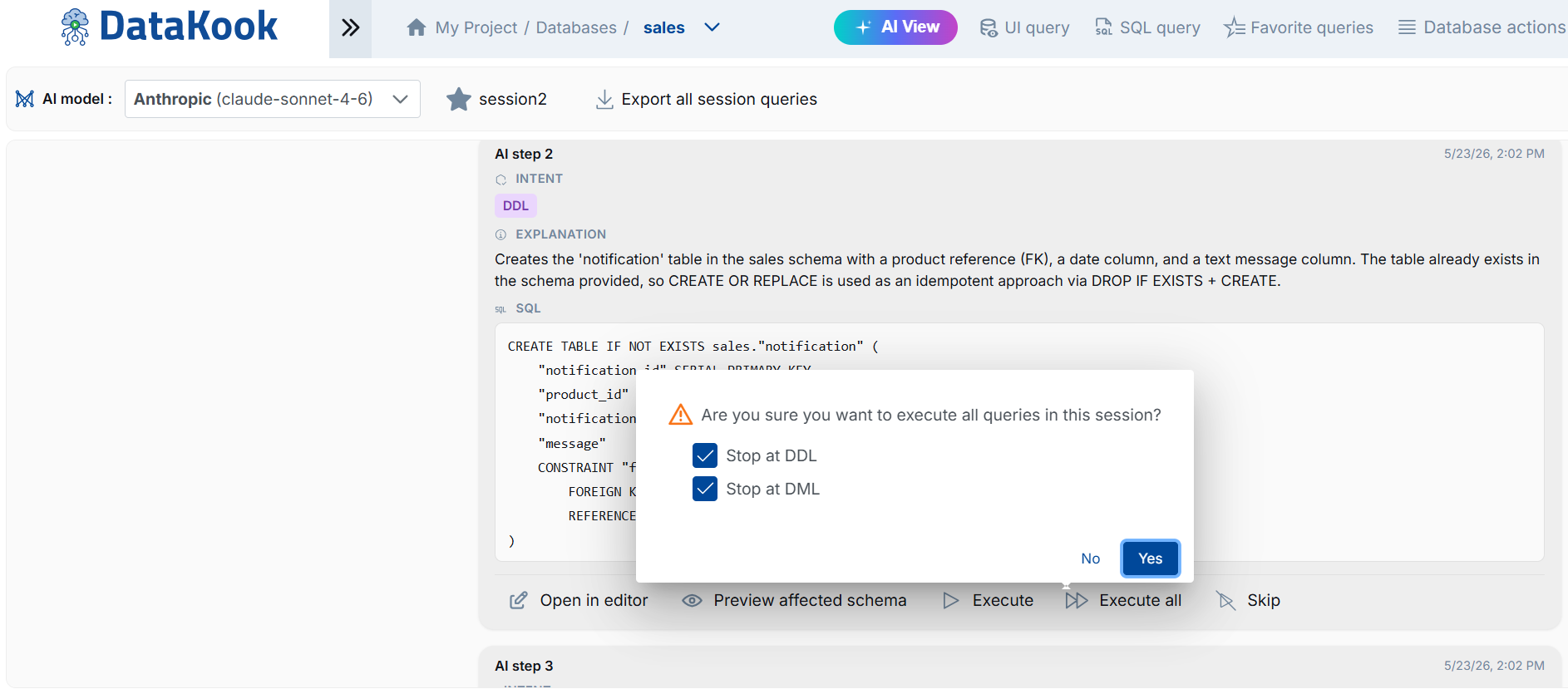
Task: Click the explanation paragraph text
Action: click(1017, 270)
